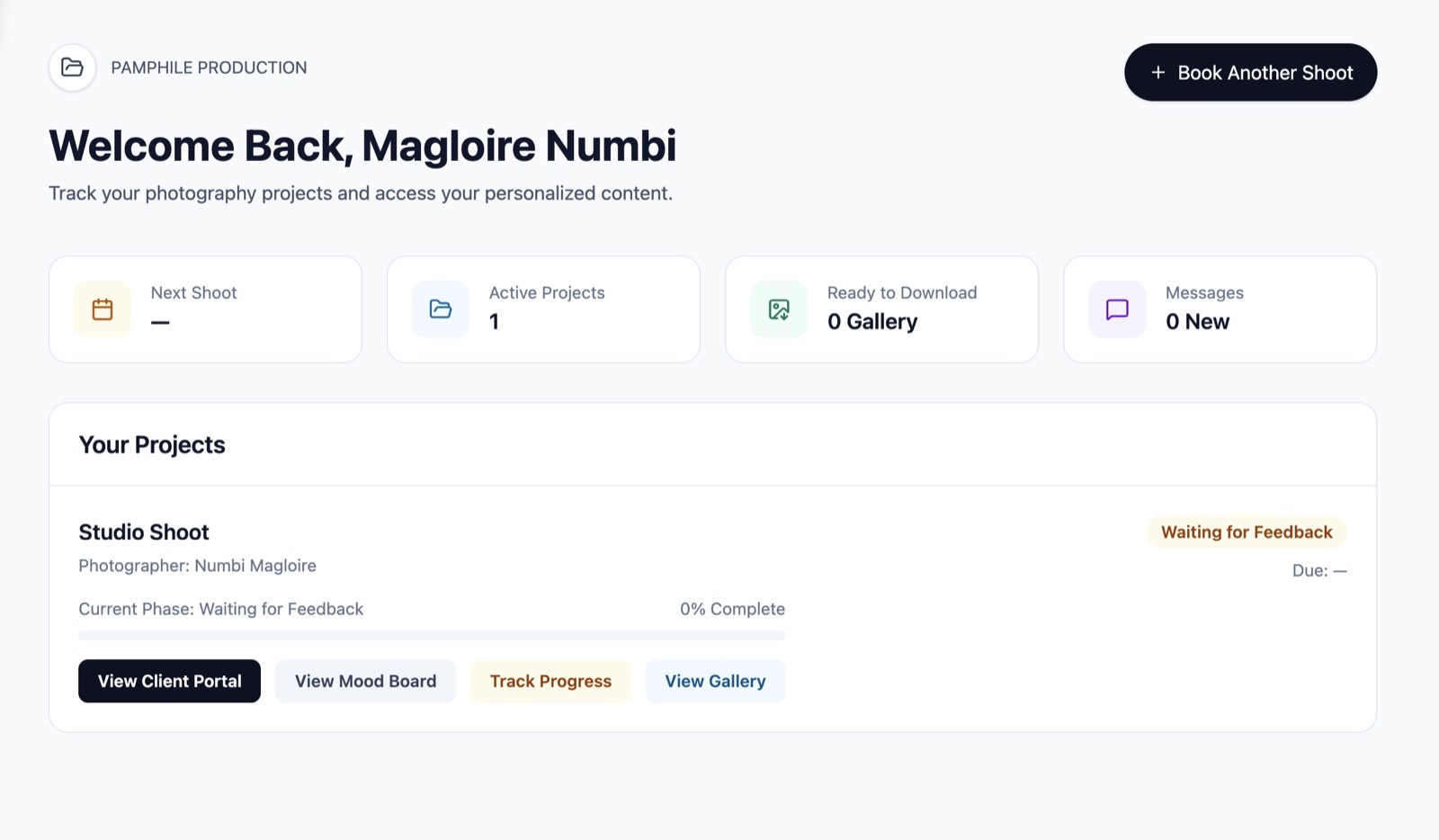Viewport: 1439px width, 840px height.
Task: Click the project completion progress bar
Action: [x=432, y=635]
